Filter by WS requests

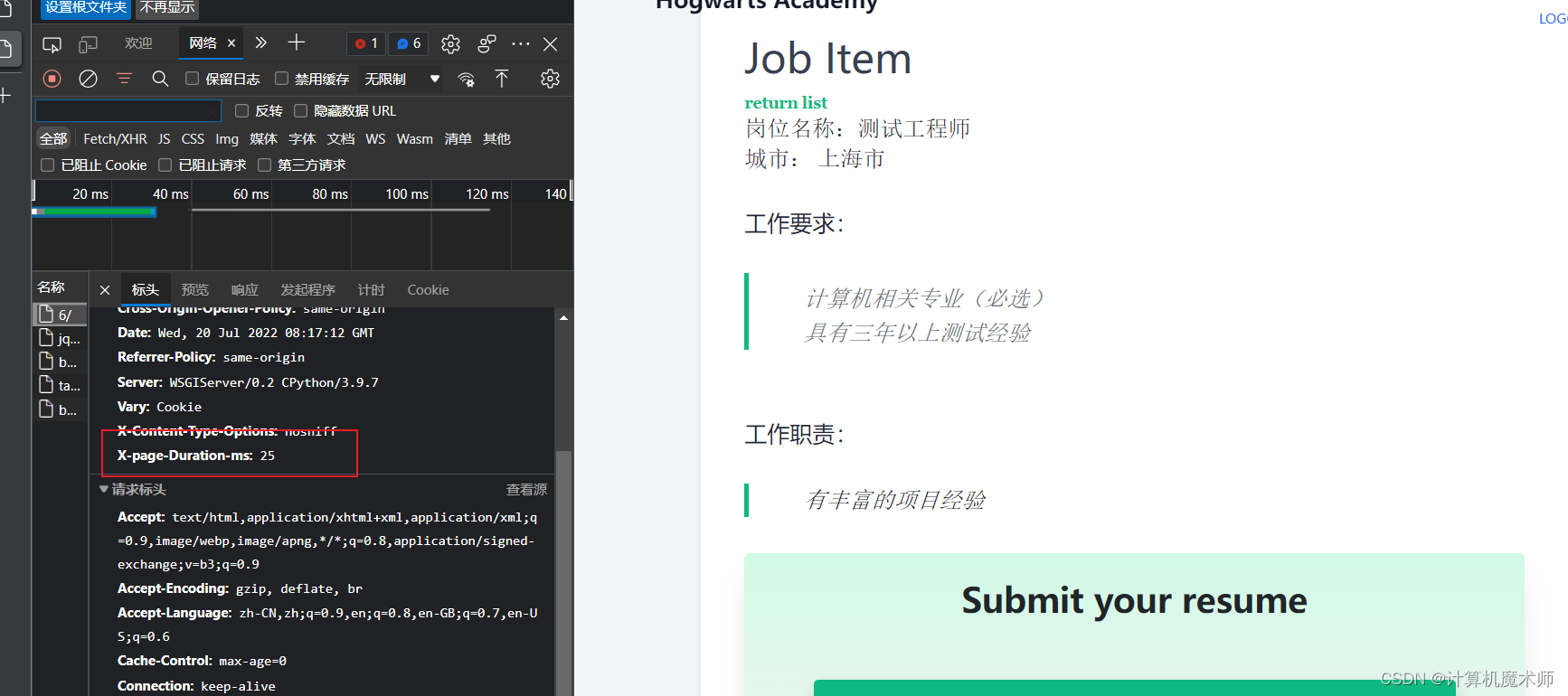375,138
